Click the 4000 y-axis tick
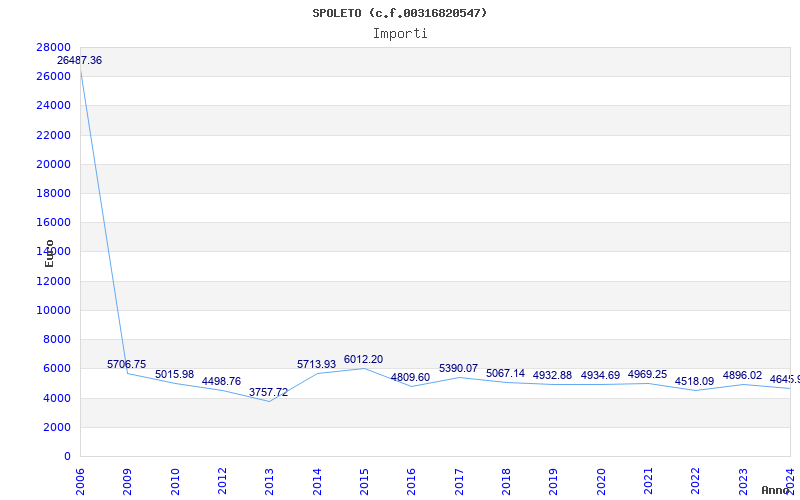 (x=57, y=397)
